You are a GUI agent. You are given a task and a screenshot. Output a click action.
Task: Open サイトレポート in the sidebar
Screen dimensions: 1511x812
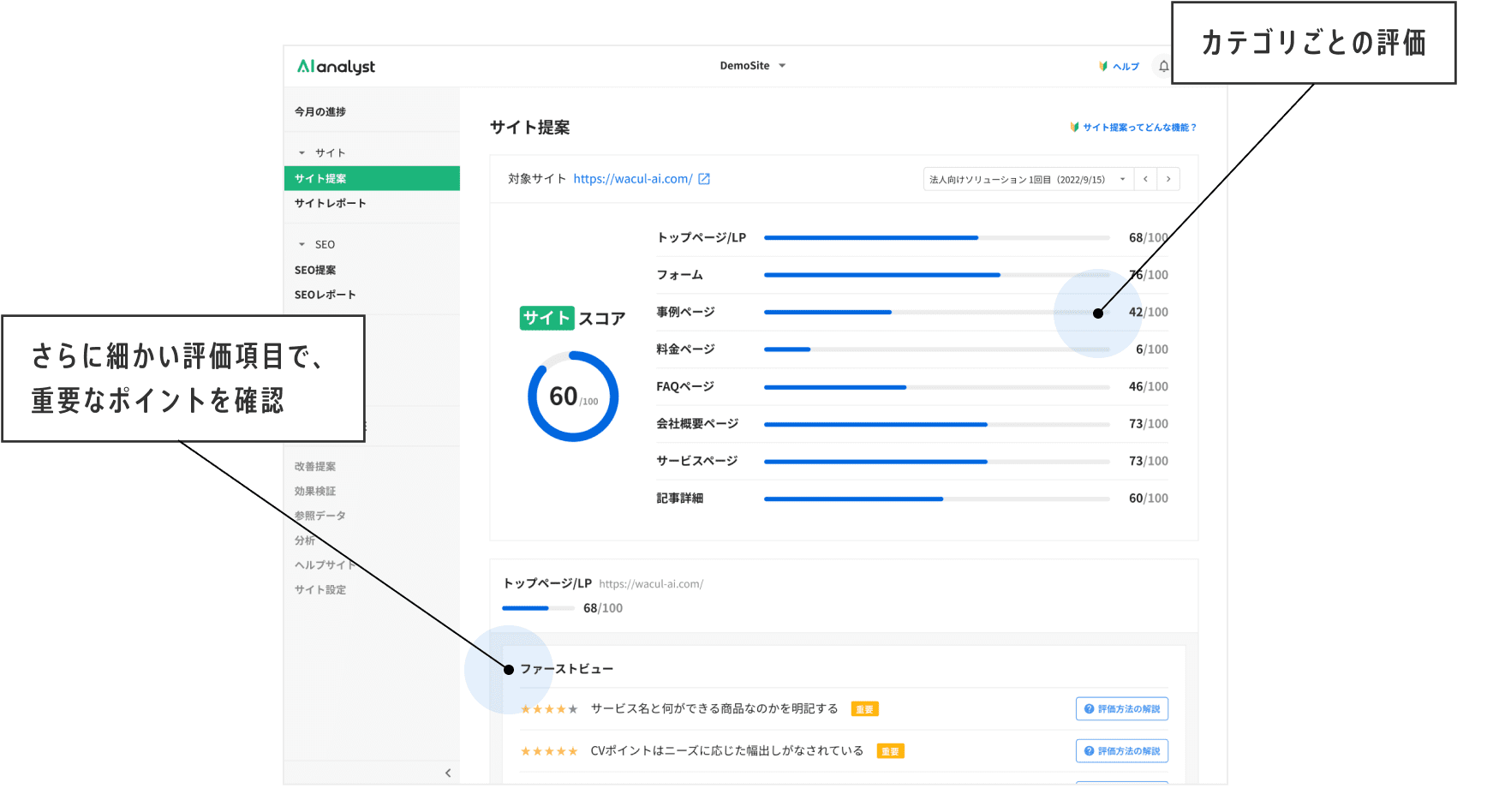(331, 204)
